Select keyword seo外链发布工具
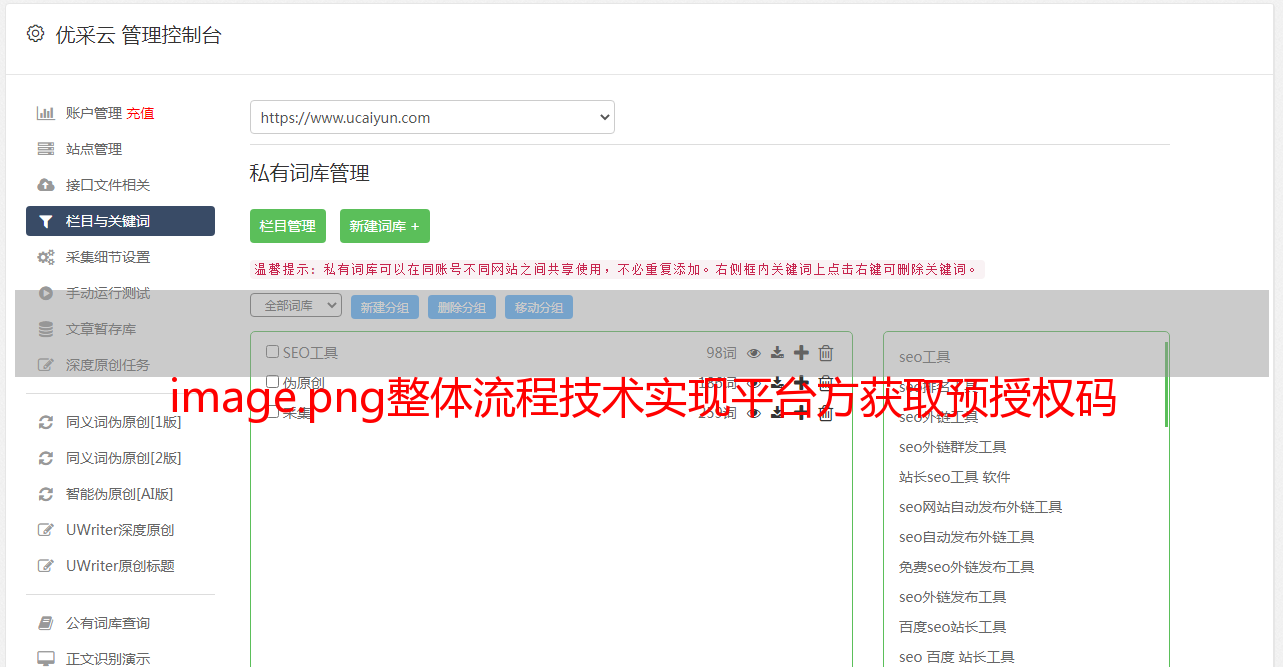Screen dimensions: 1283x667 tap(953, 597)
